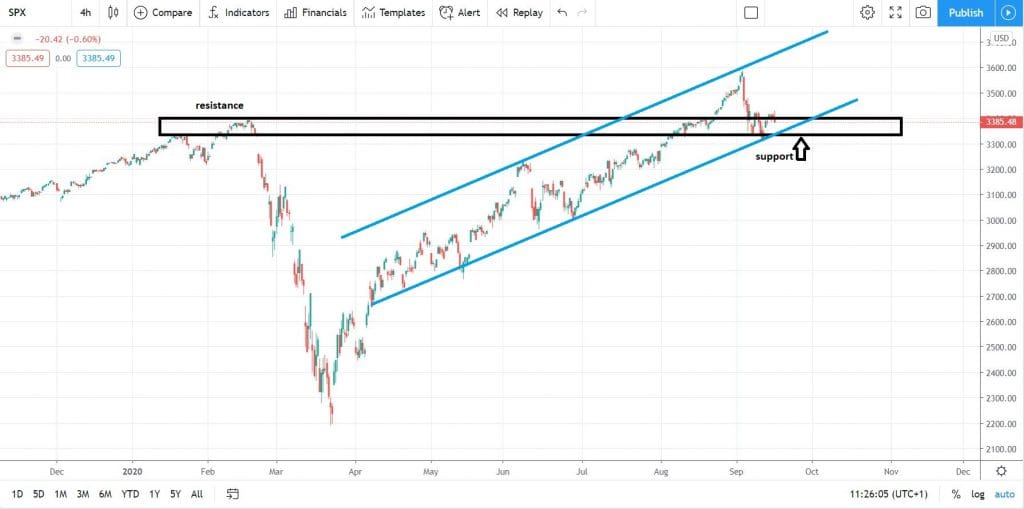Open chart settings gear in top toolbar

867,13
